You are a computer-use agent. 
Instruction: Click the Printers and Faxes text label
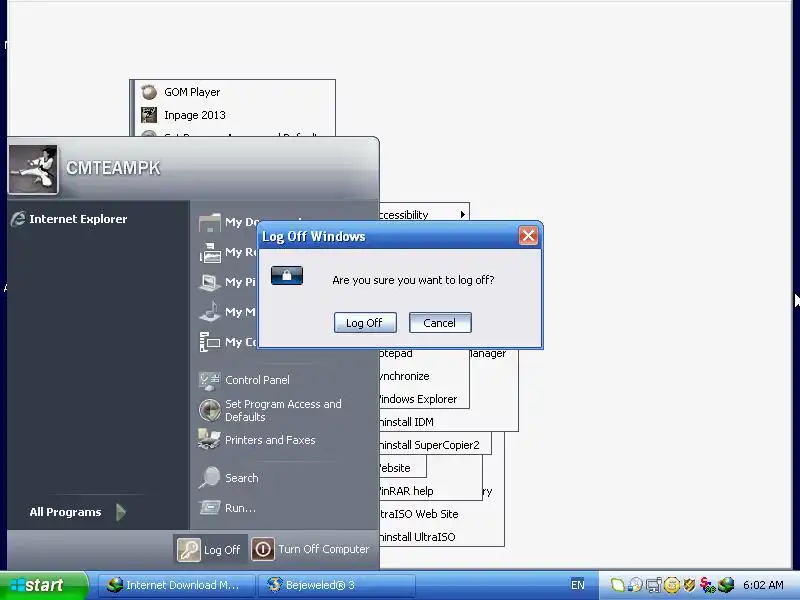click(270, 440)
